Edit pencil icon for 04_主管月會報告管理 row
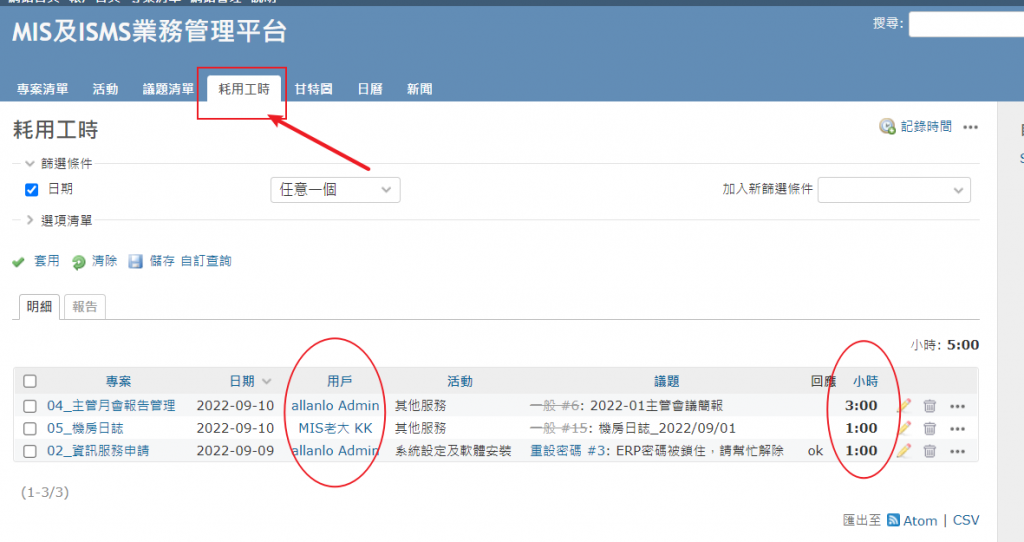The height and width of the screenshot is (542, 1024). [x=904, y=406]
